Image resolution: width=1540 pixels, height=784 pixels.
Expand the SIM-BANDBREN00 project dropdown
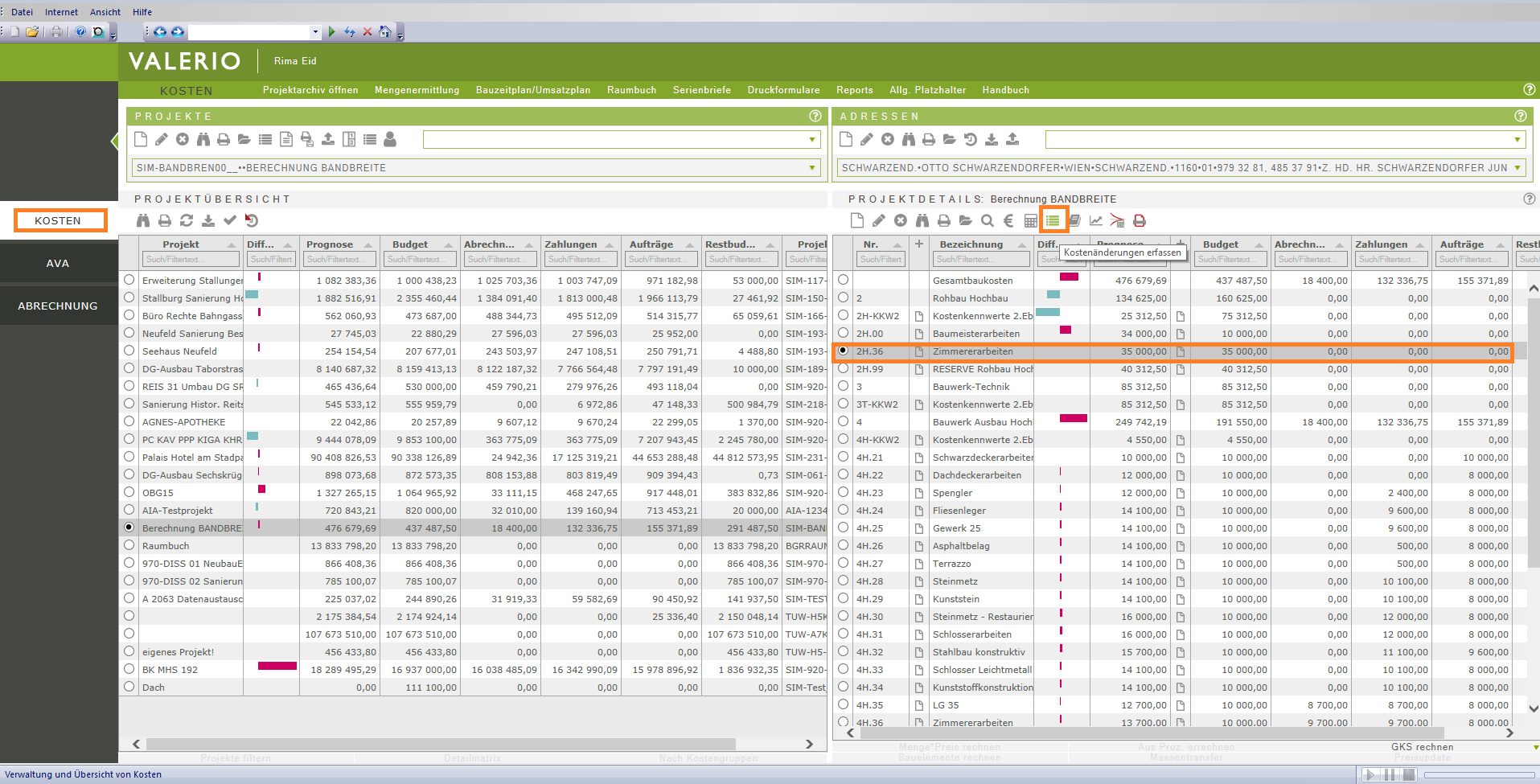(811, 168)
